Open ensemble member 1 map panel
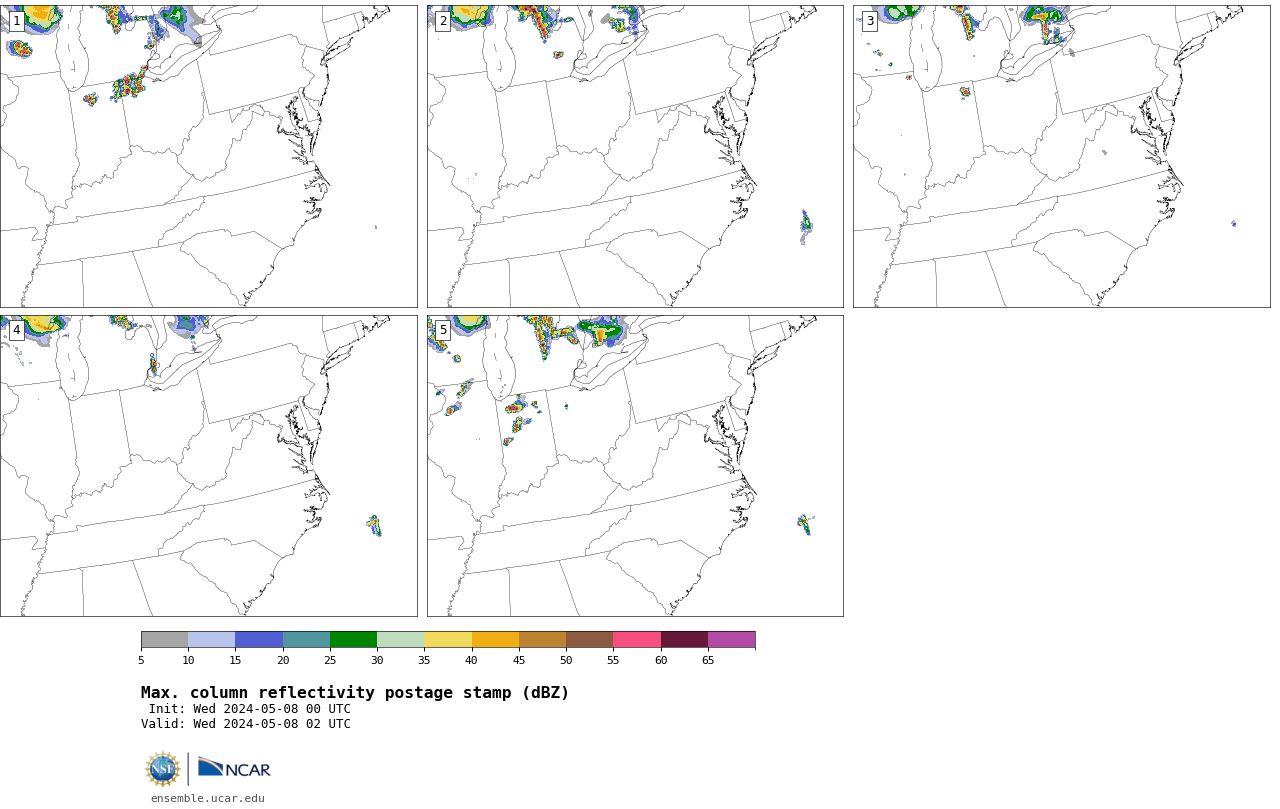1280x809 pixels. pos(208,156)
